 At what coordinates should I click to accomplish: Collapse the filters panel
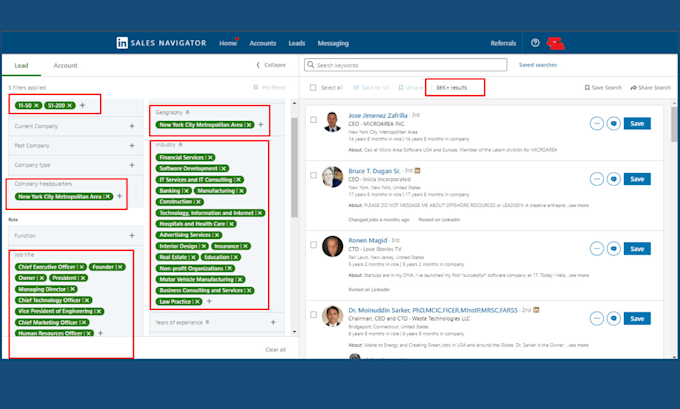pos(271,65)
